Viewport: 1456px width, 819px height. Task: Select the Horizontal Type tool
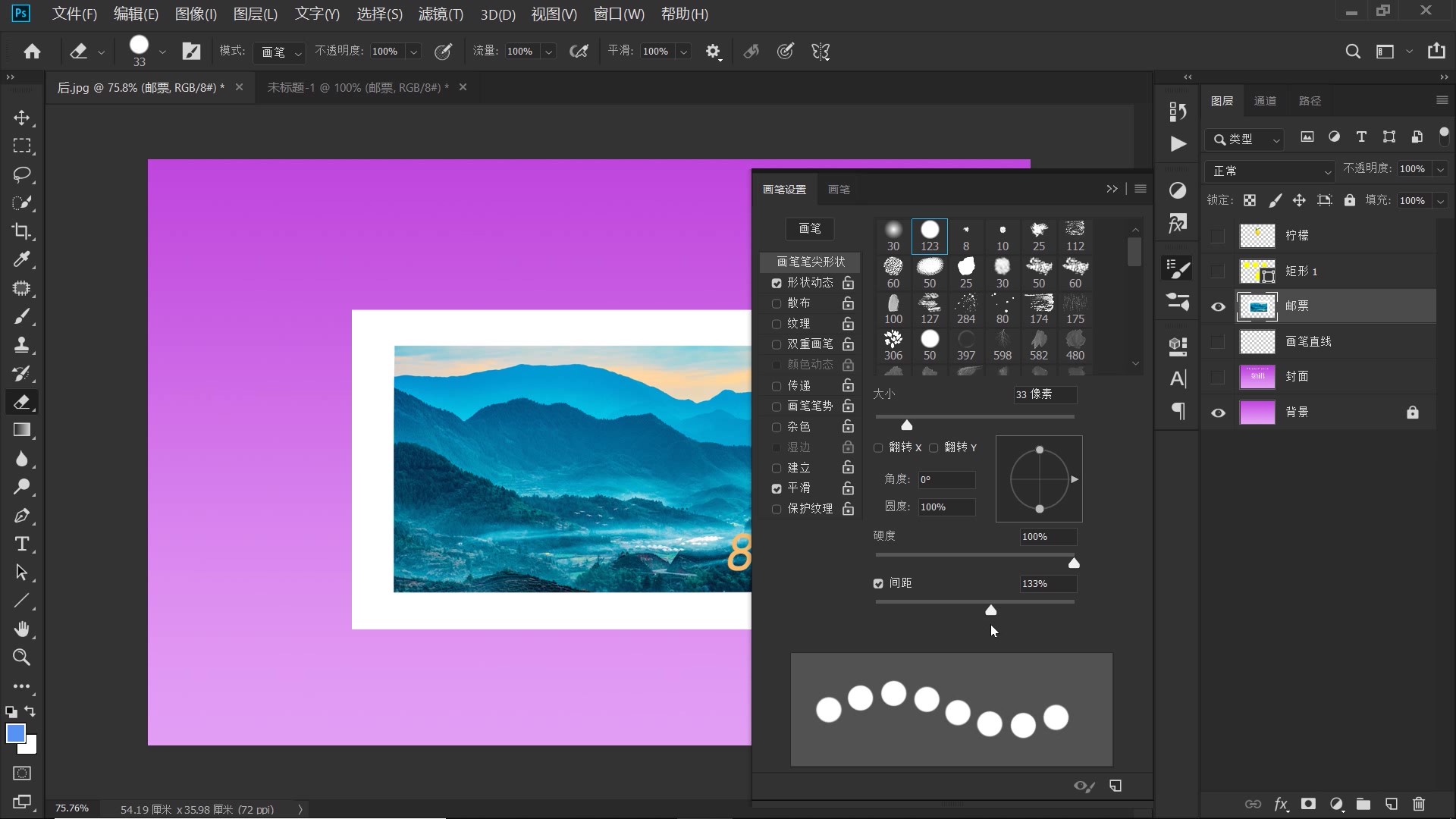(x=21, y=544)
